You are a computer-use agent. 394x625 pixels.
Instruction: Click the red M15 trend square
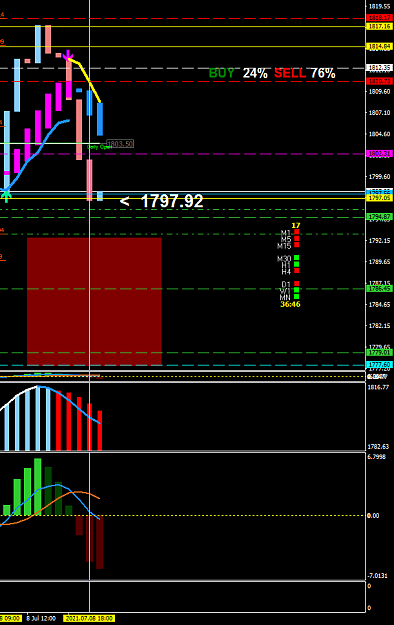point(296,244)
